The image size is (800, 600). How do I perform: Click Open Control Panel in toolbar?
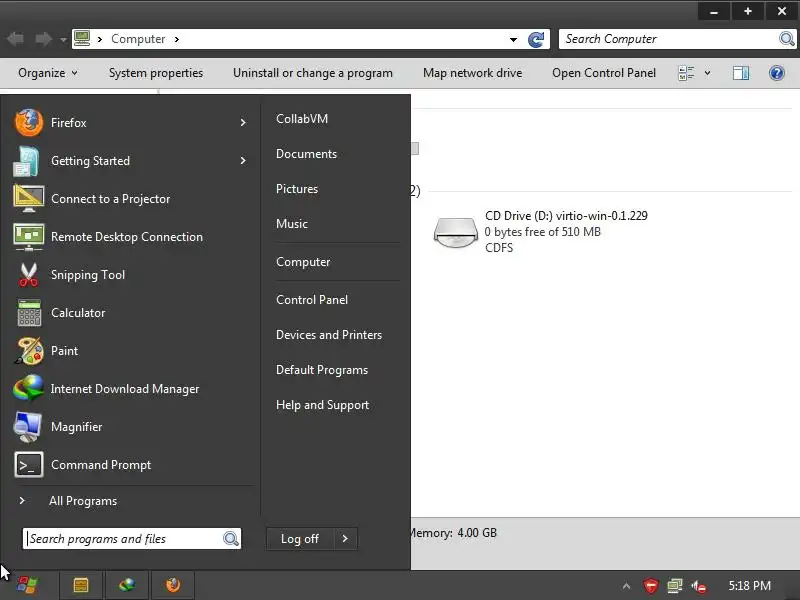coord(604,73)
